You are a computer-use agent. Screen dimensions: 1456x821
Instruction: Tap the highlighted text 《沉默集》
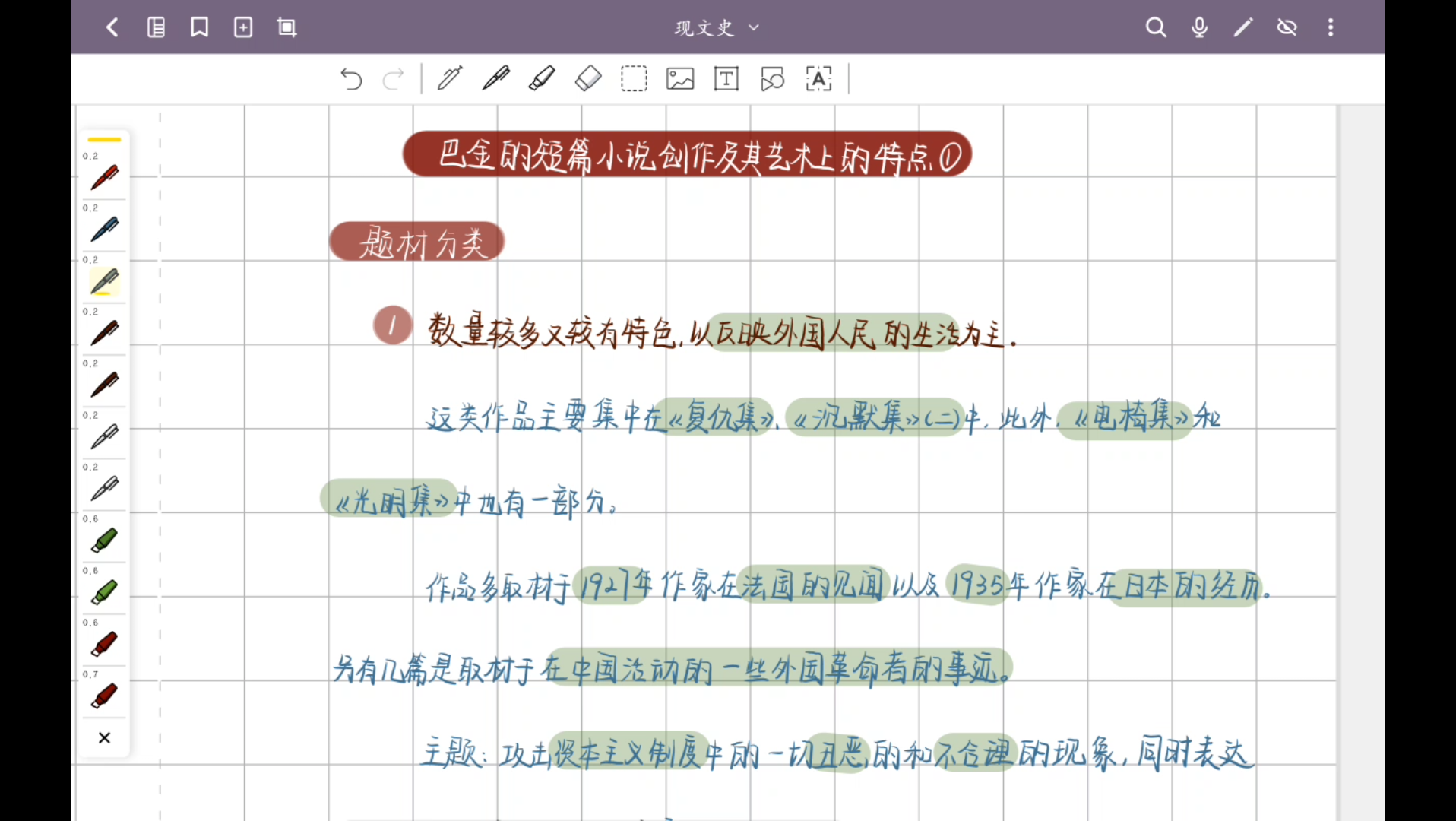857,417
